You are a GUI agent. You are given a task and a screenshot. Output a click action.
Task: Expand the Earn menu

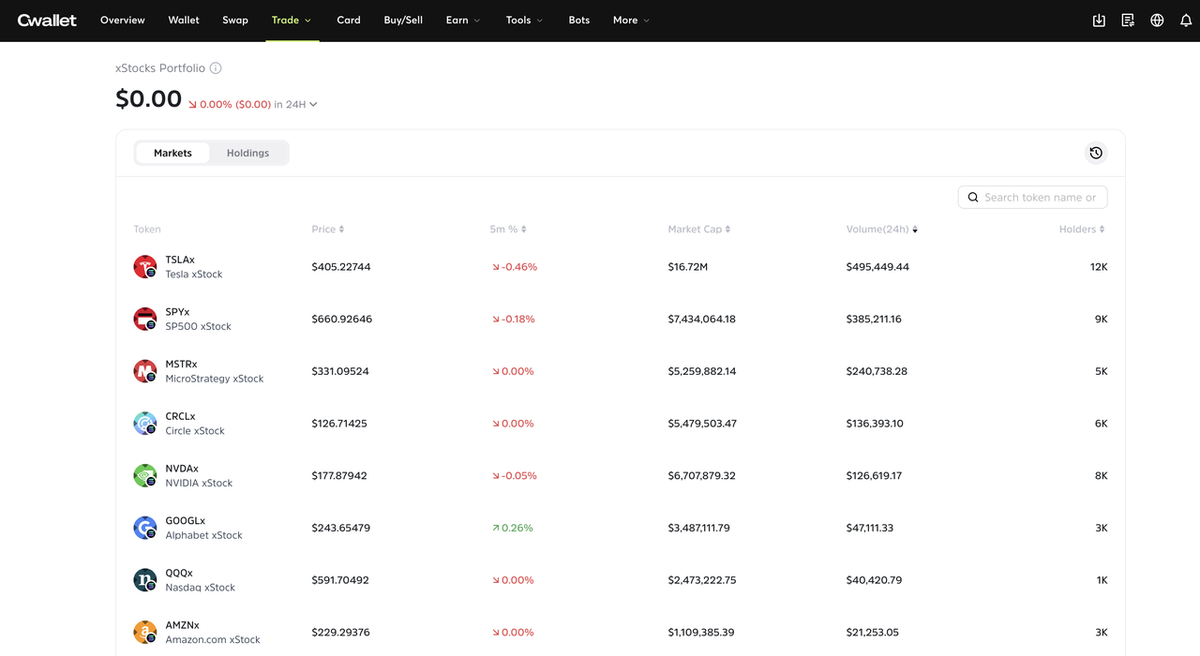pos(463,20)
